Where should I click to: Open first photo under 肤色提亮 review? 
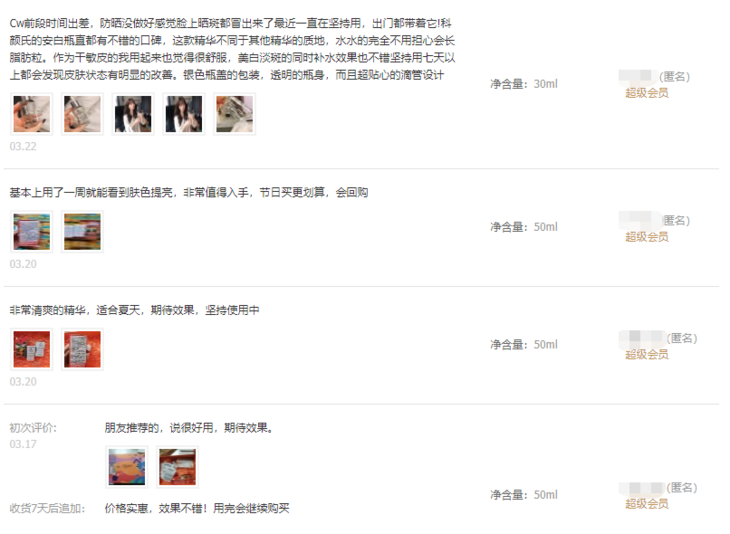(32, 232)
